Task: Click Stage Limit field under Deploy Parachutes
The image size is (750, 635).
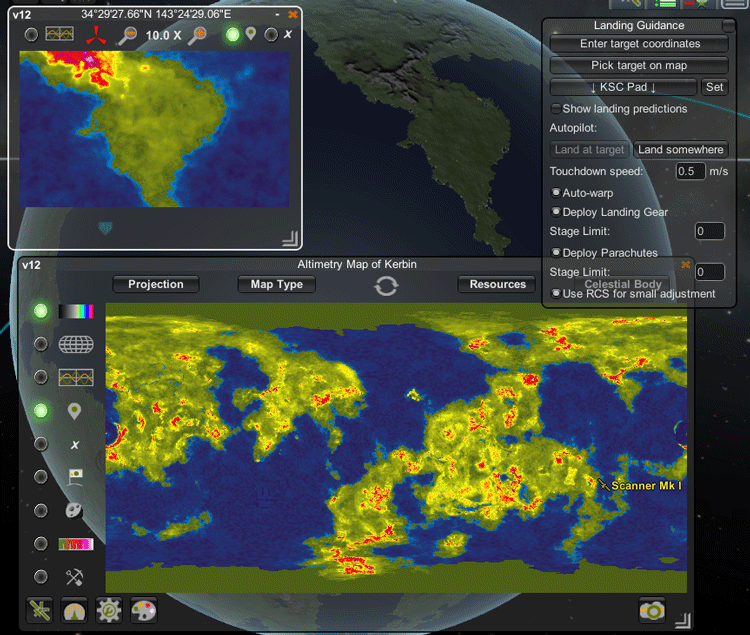Action: click(x=710, y=272)
